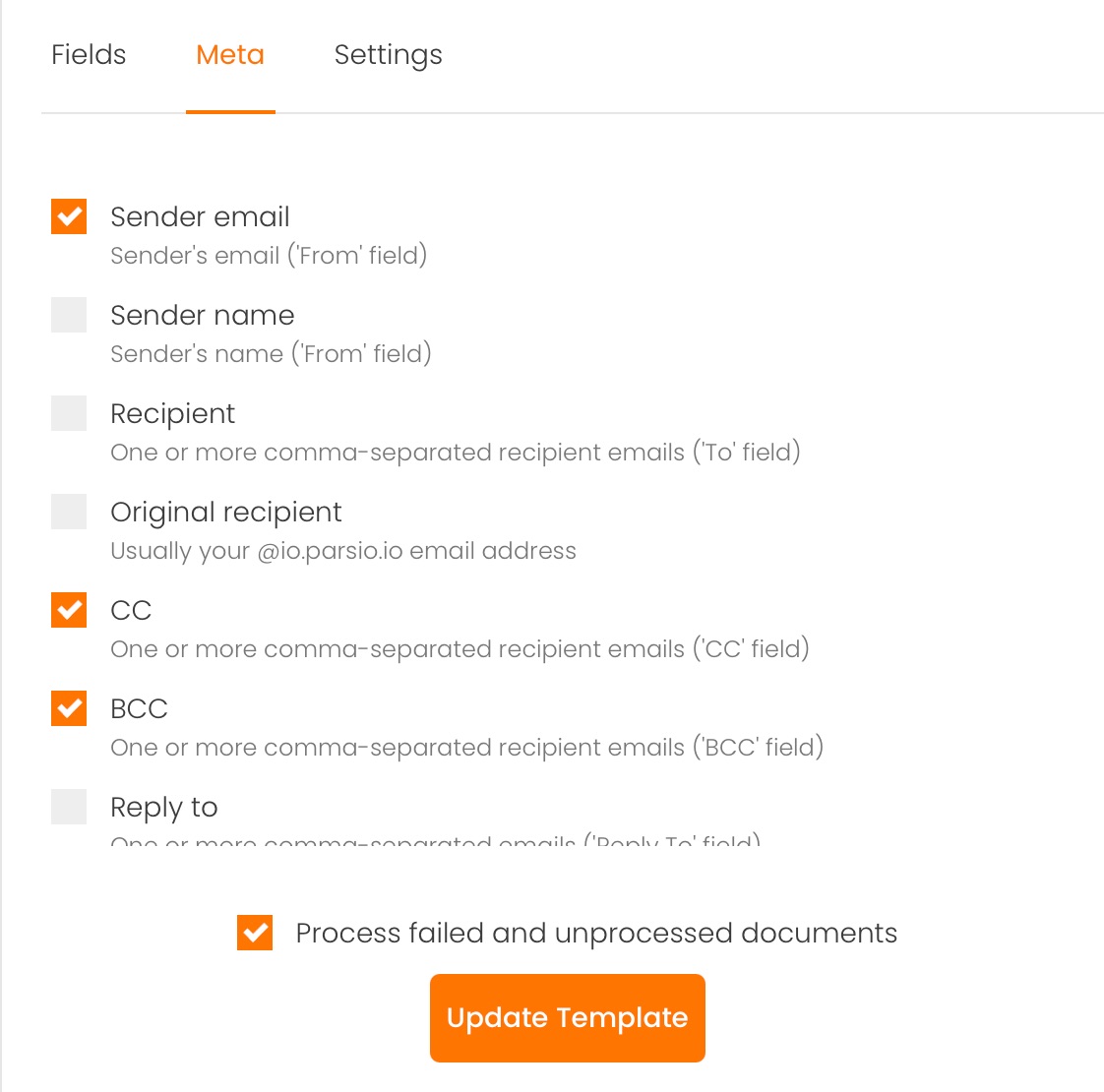Disable the CC checkbox
Screen dimensions: 1104x1092
pyautogui.click(x=68, y=610)
